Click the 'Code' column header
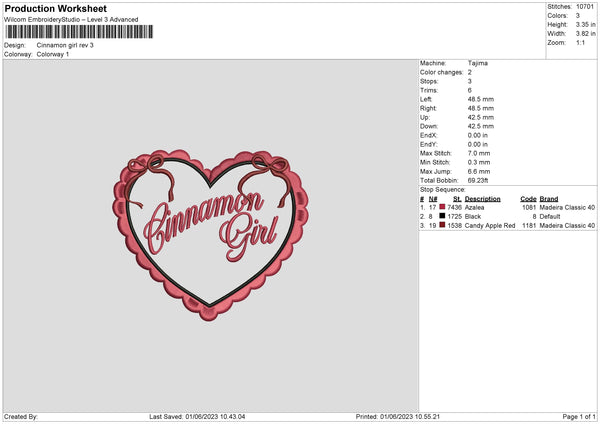This screenshot has height=424, width=600. pyautogui.click(x=528, y=199)
